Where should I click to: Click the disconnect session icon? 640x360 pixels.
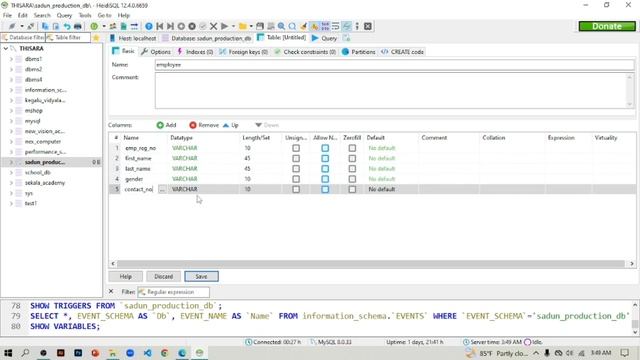pos(31,26)
